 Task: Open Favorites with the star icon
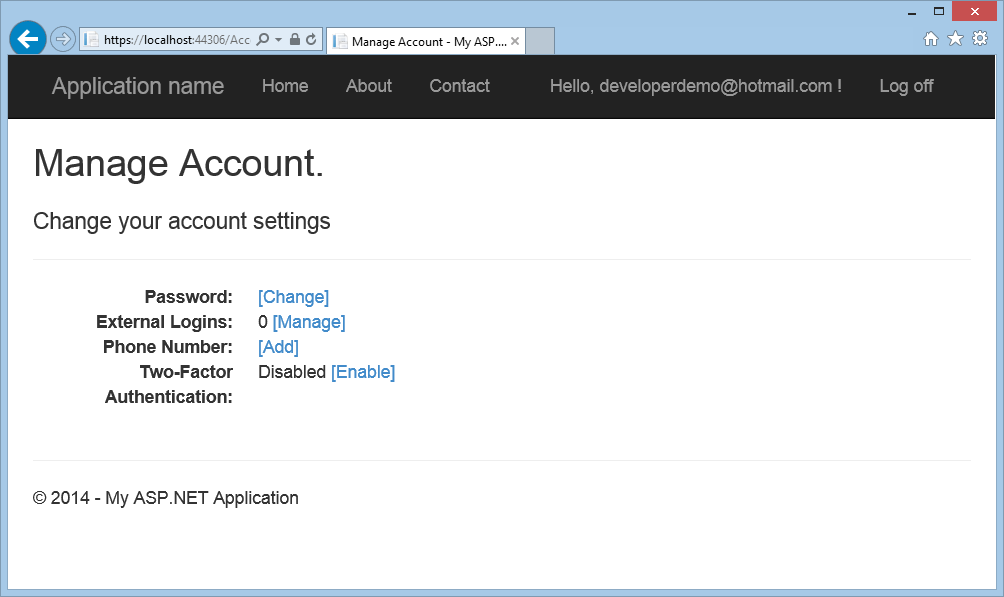click(x=955, y=39)
